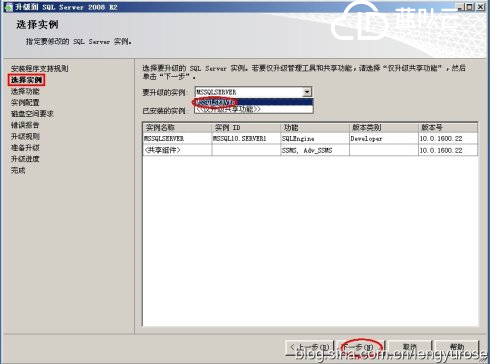Open the instance-to-upgrade dropdown arrow

coord(307,92)
